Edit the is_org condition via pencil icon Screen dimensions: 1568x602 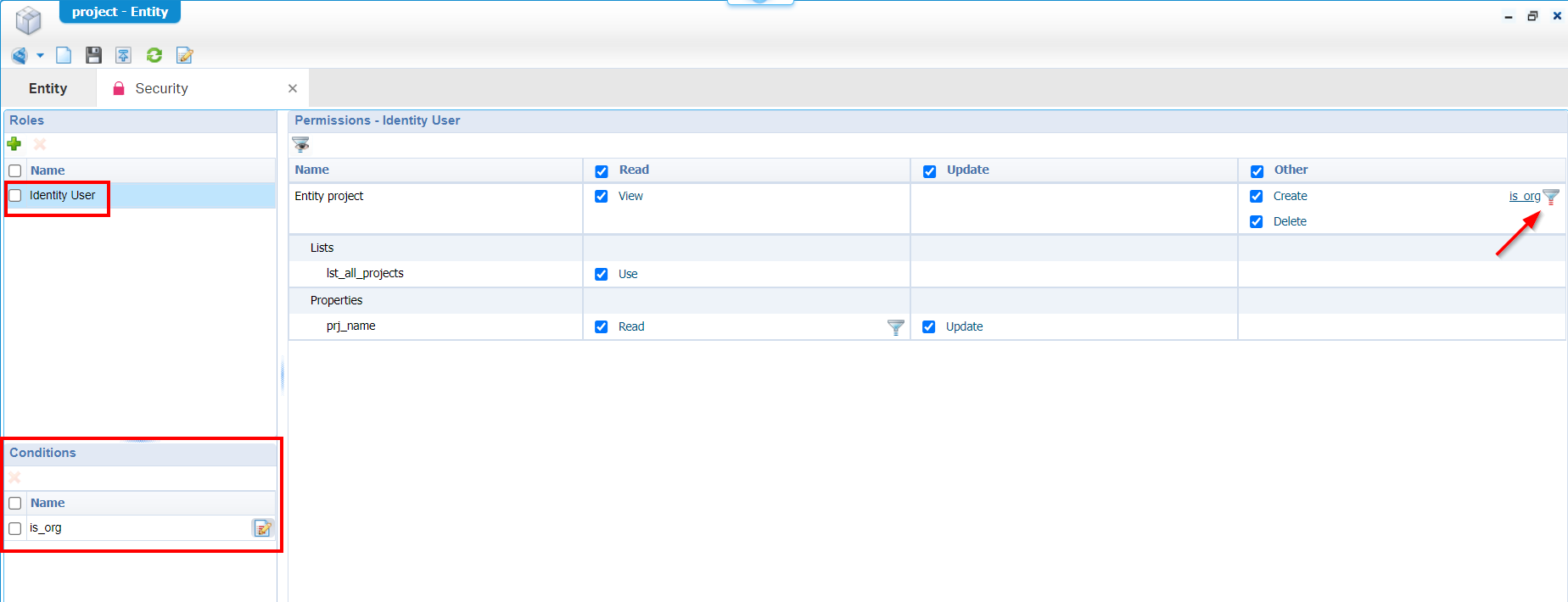point(263,528)
